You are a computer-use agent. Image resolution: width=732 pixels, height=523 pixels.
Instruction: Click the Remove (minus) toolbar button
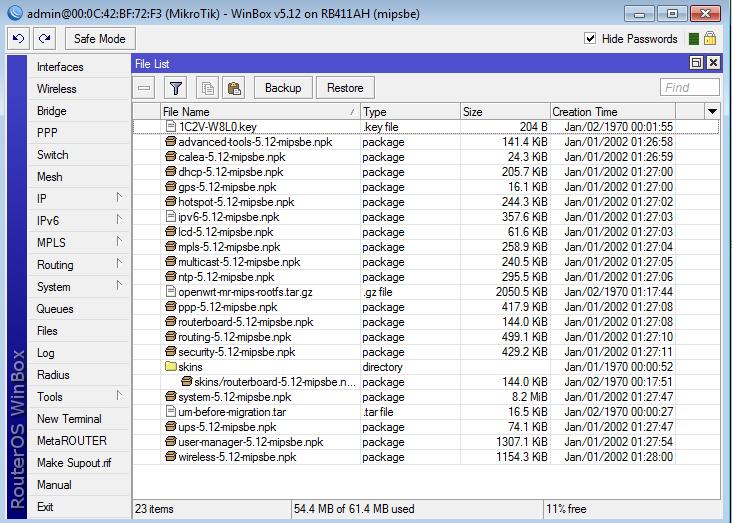[145, 88]
